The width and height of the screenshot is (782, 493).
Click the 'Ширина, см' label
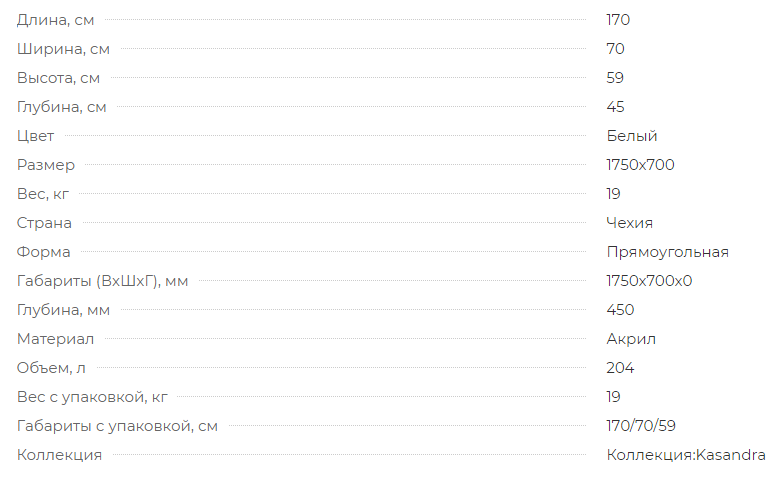63,49
